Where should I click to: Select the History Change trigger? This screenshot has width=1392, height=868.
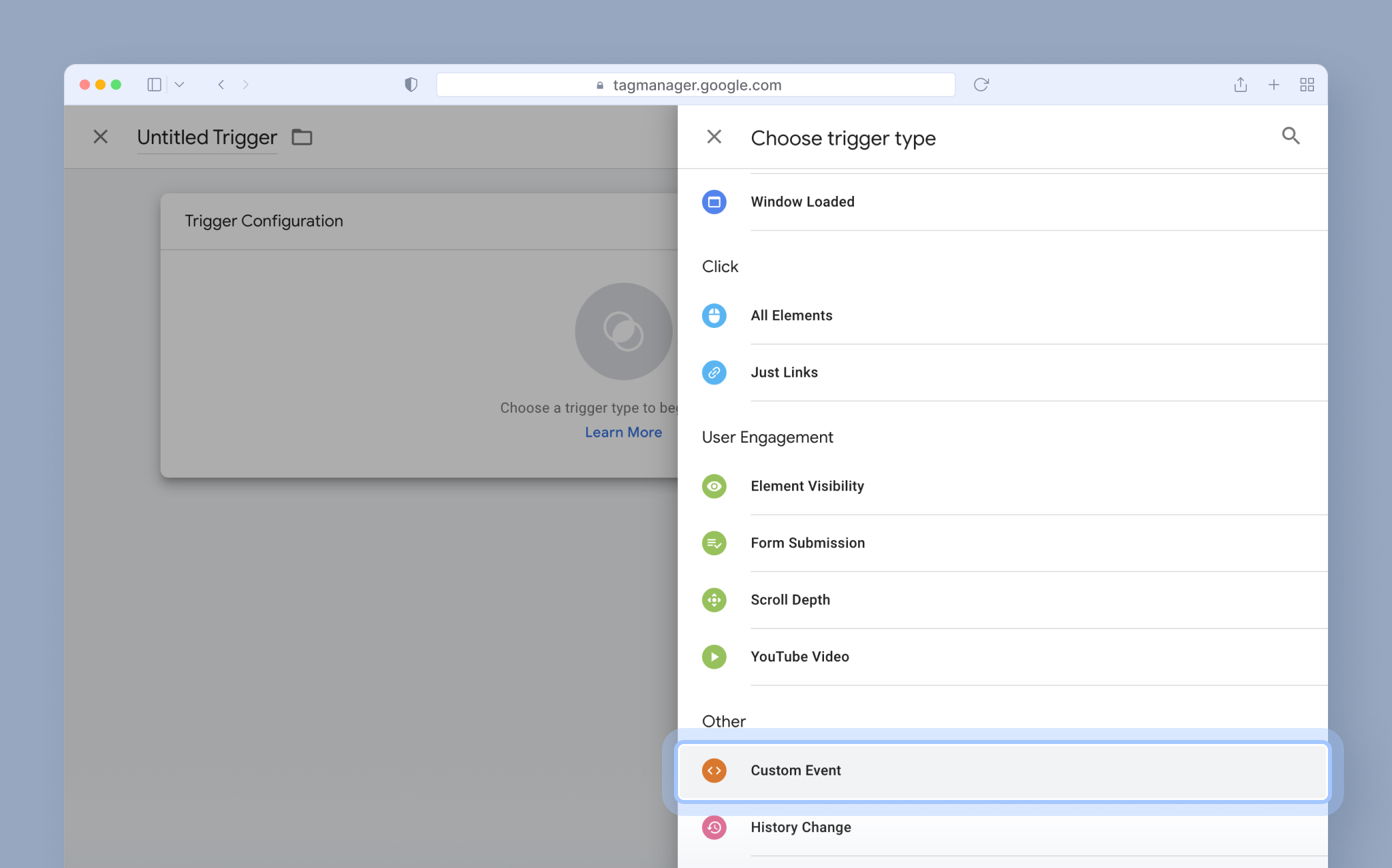click(x=800, y=827)
